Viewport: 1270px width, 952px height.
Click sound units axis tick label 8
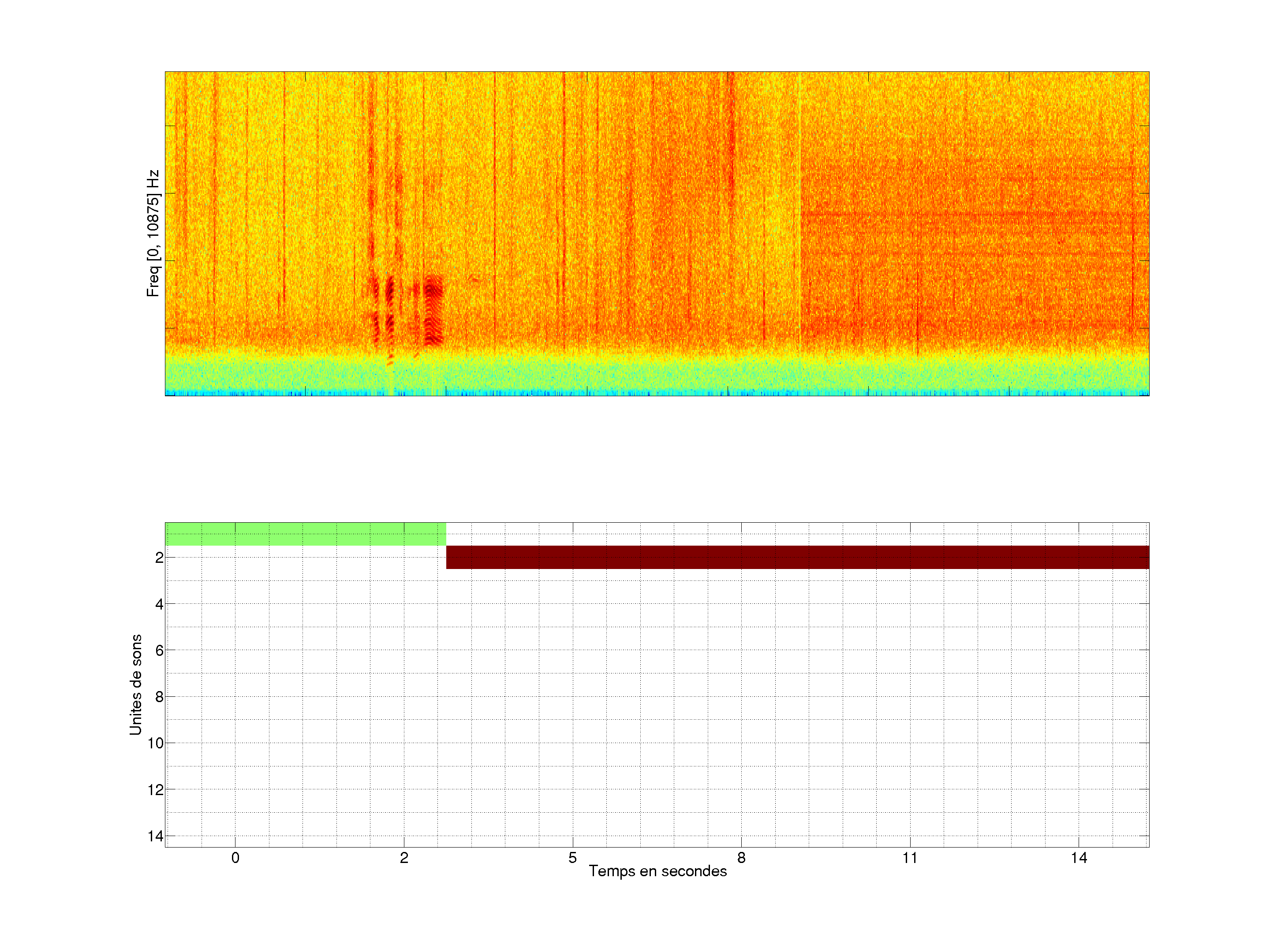159,697
